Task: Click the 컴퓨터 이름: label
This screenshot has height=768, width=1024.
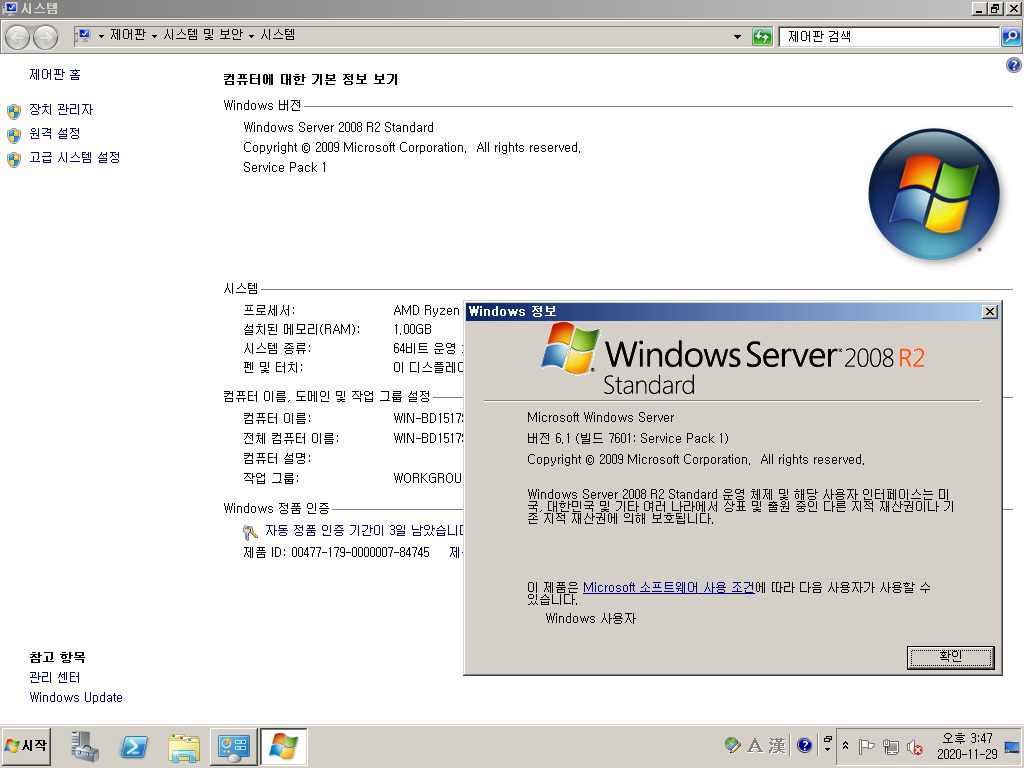Action: [x=277, y=418]
